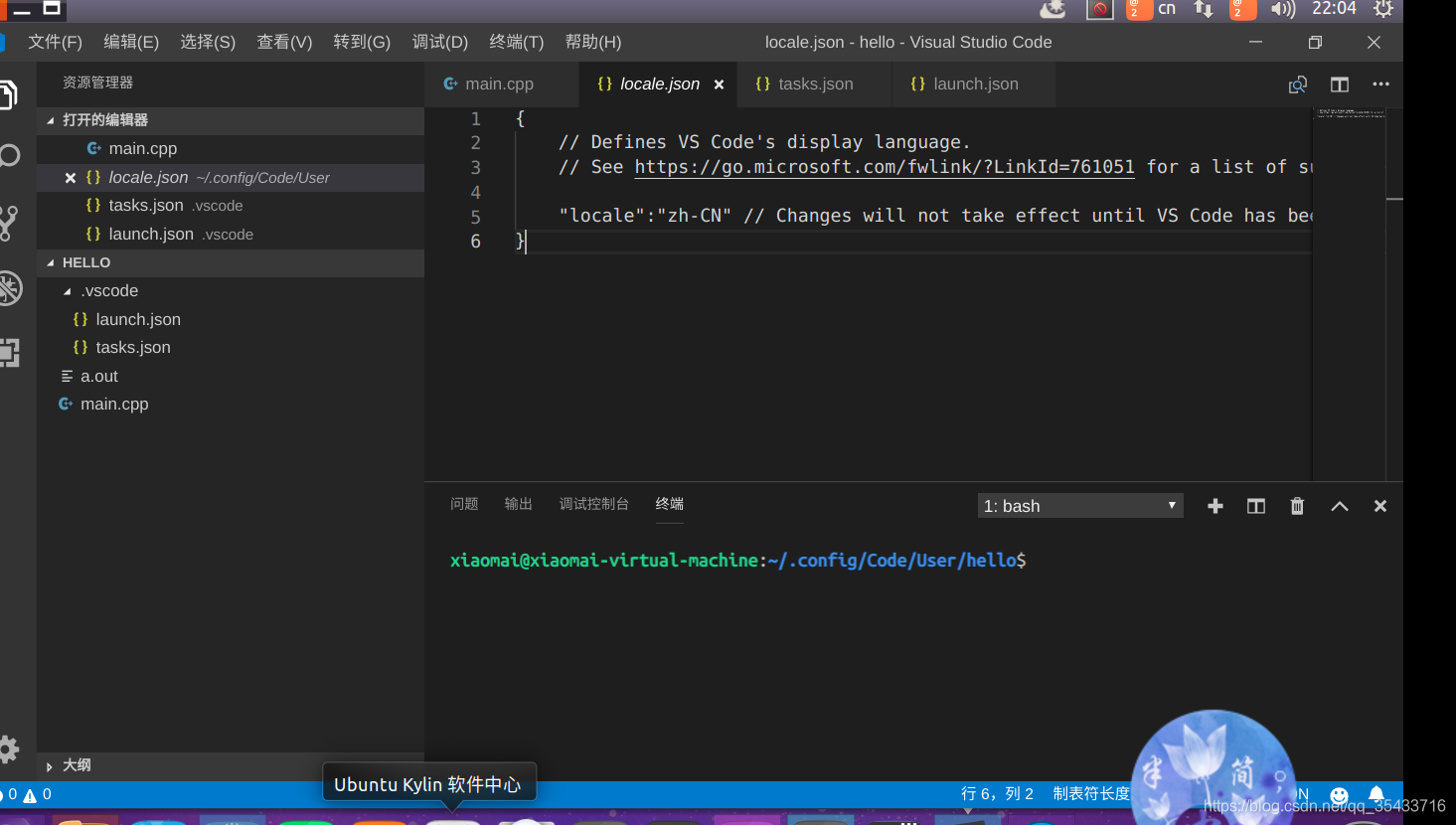Open the Extensions view in activity bar
Screen dimensions: 1456x825
point(10,353)
